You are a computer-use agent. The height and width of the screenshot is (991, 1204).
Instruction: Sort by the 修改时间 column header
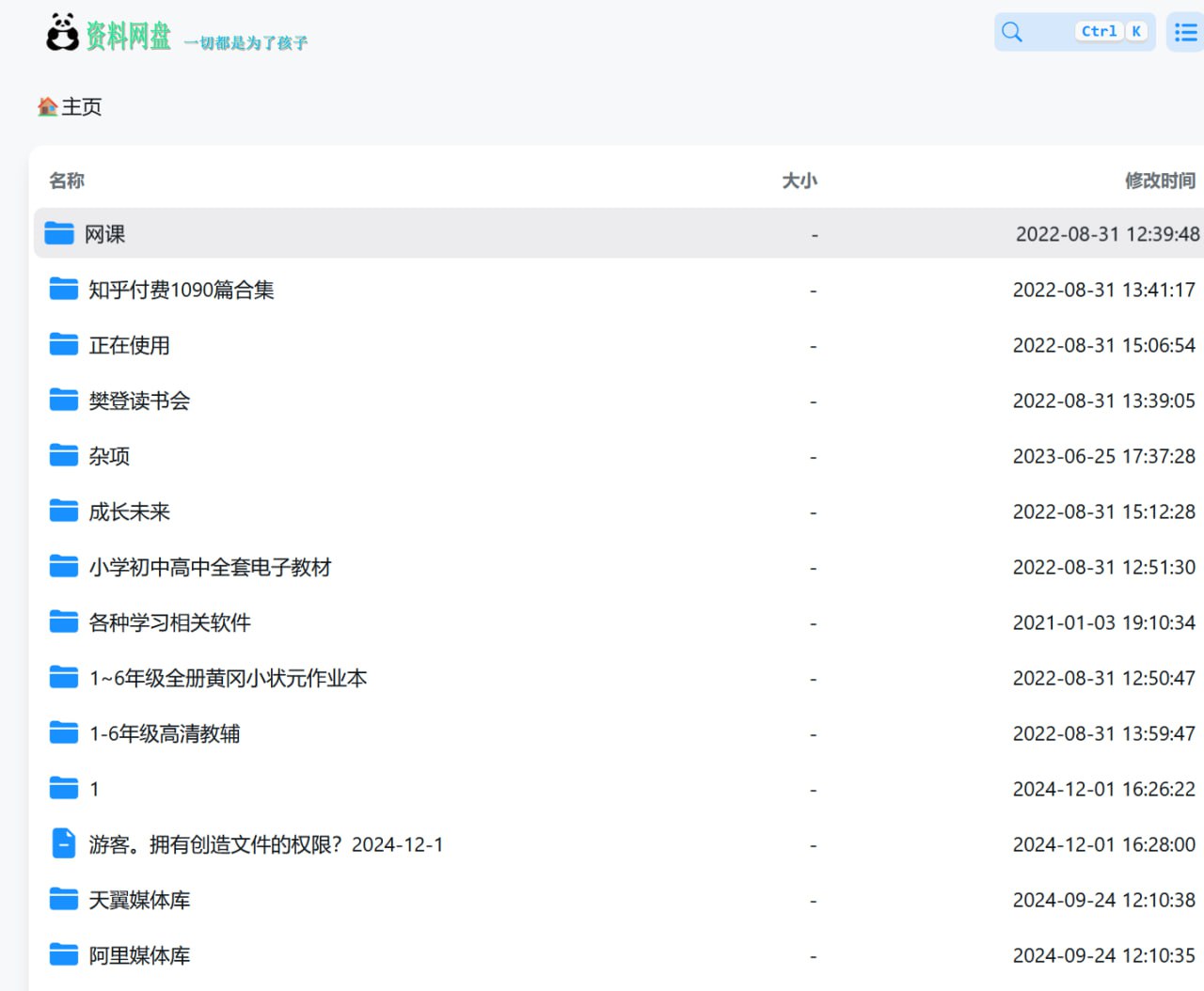coord(1160,181)
